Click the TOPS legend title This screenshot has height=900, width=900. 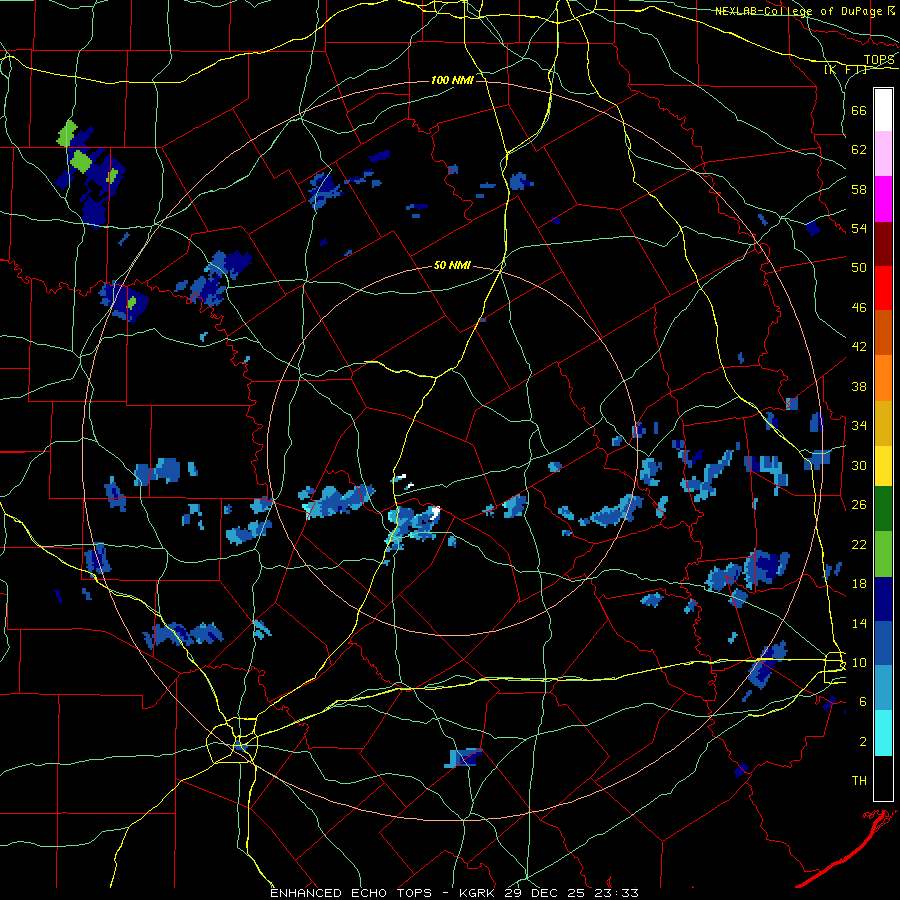(879, 59)
